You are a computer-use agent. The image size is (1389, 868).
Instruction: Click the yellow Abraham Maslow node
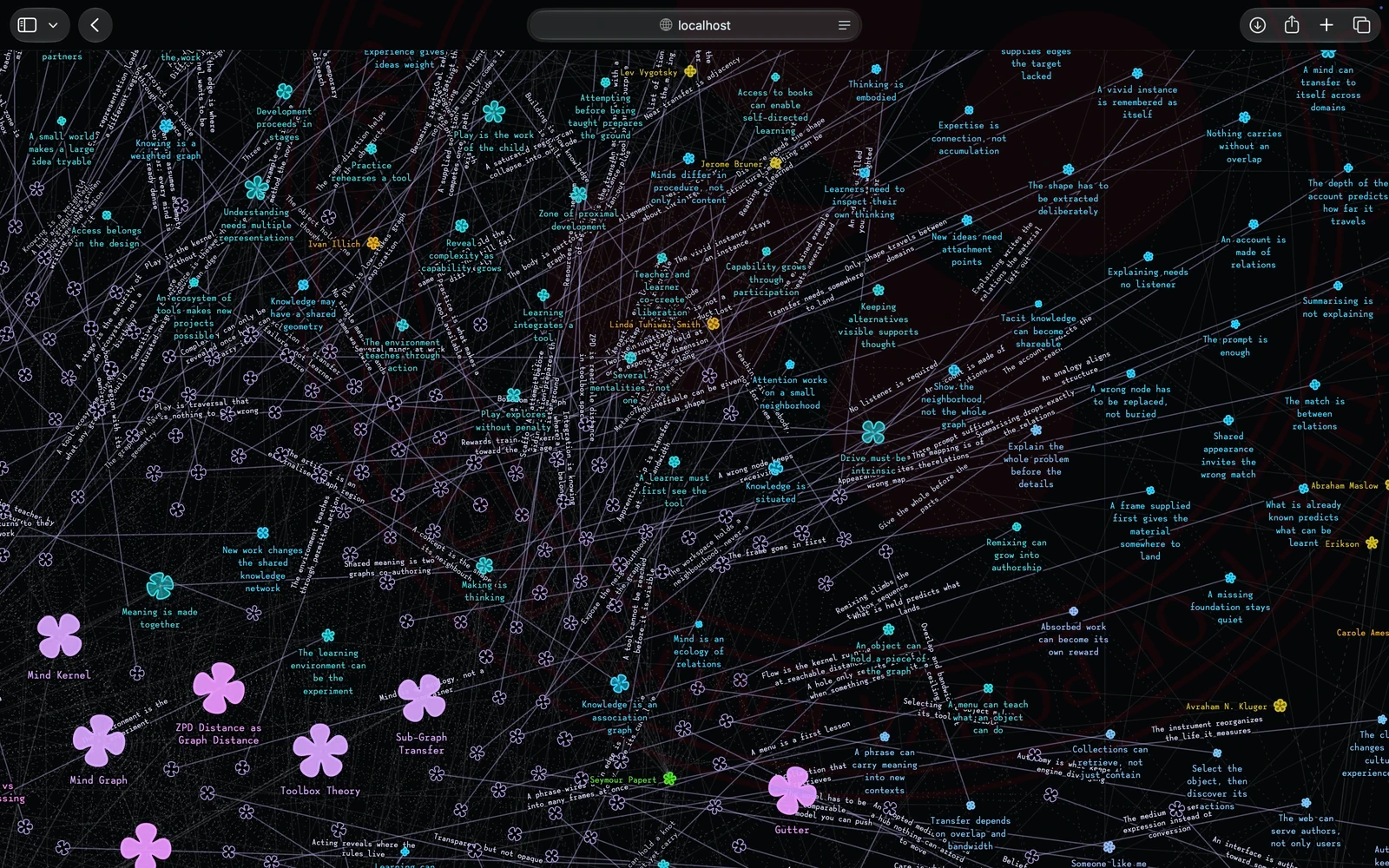tap(1387, 485)
